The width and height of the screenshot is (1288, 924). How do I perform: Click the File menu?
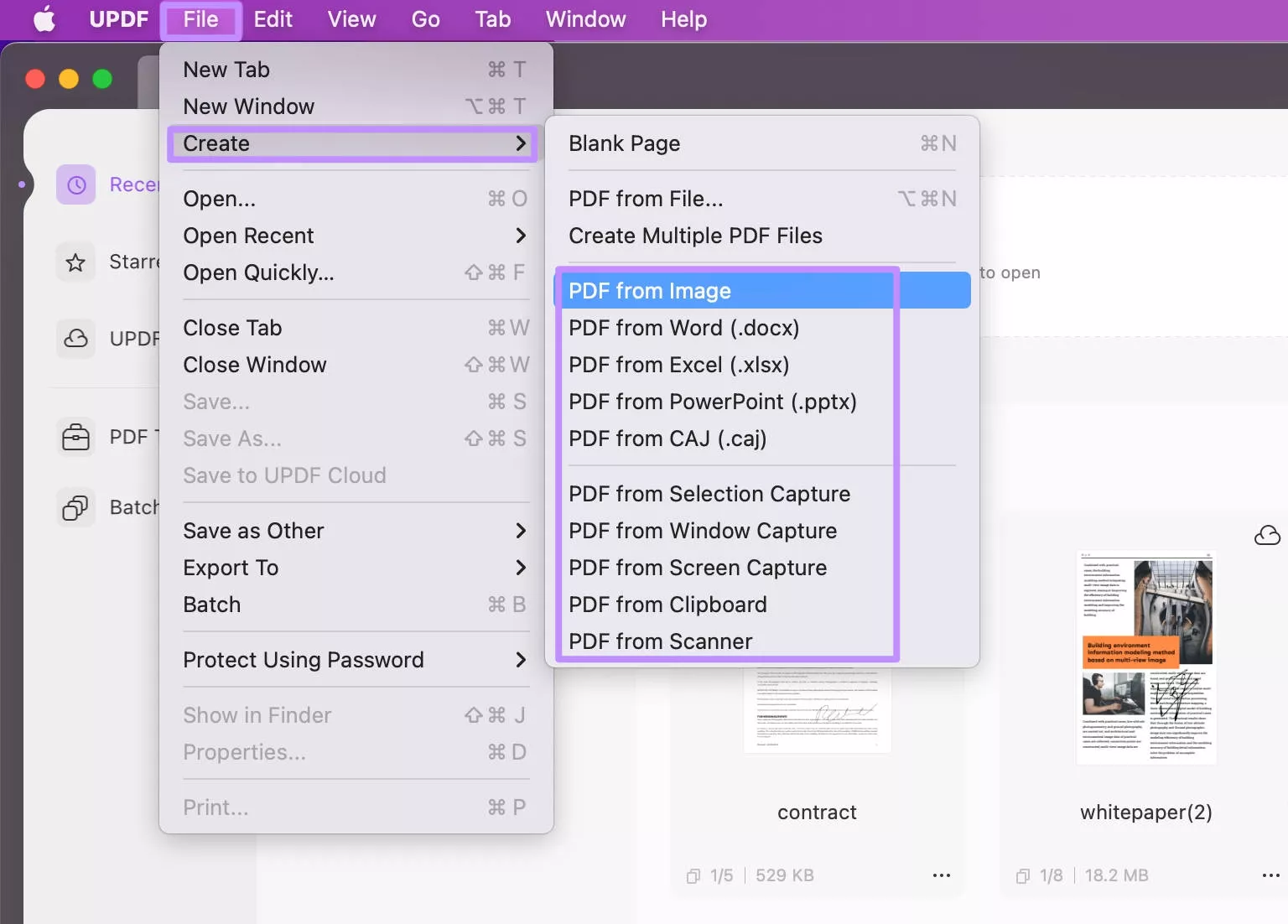coord(200,19)
